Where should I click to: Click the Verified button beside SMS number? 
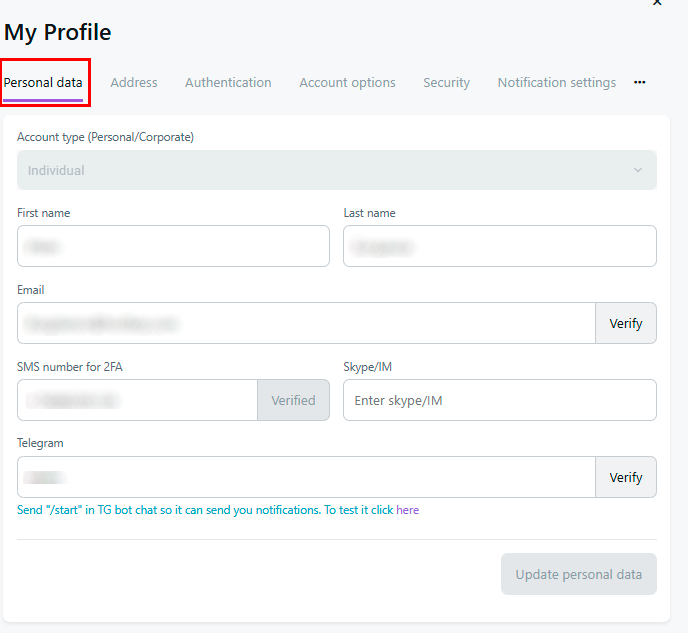pos(293,400)
